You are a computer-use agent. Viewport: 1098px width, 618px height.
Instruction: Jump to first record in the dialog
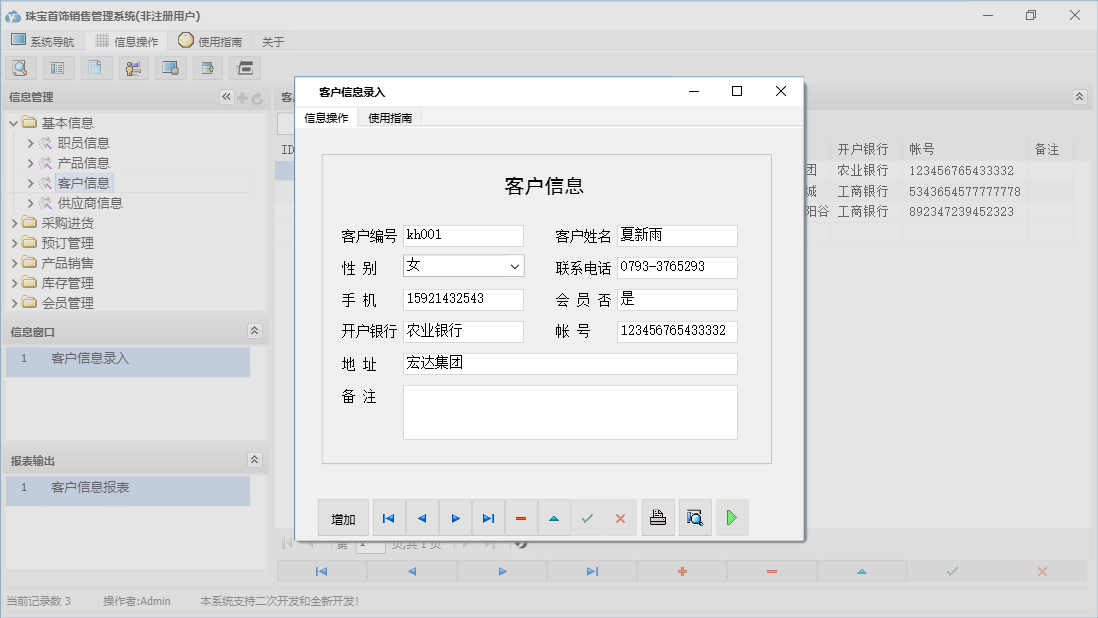click(x=389, y=518)
